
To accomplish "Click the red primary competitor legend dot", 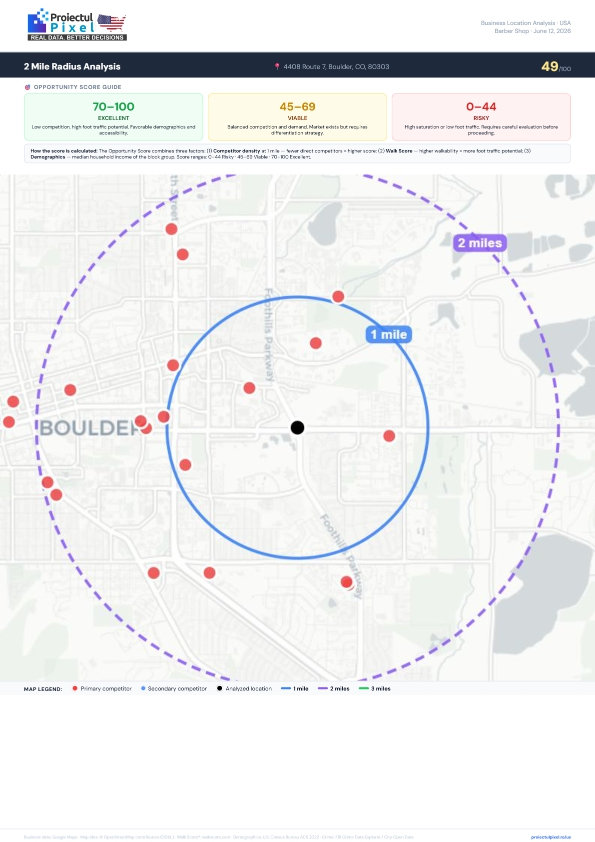I will click(x=75, y=688).
